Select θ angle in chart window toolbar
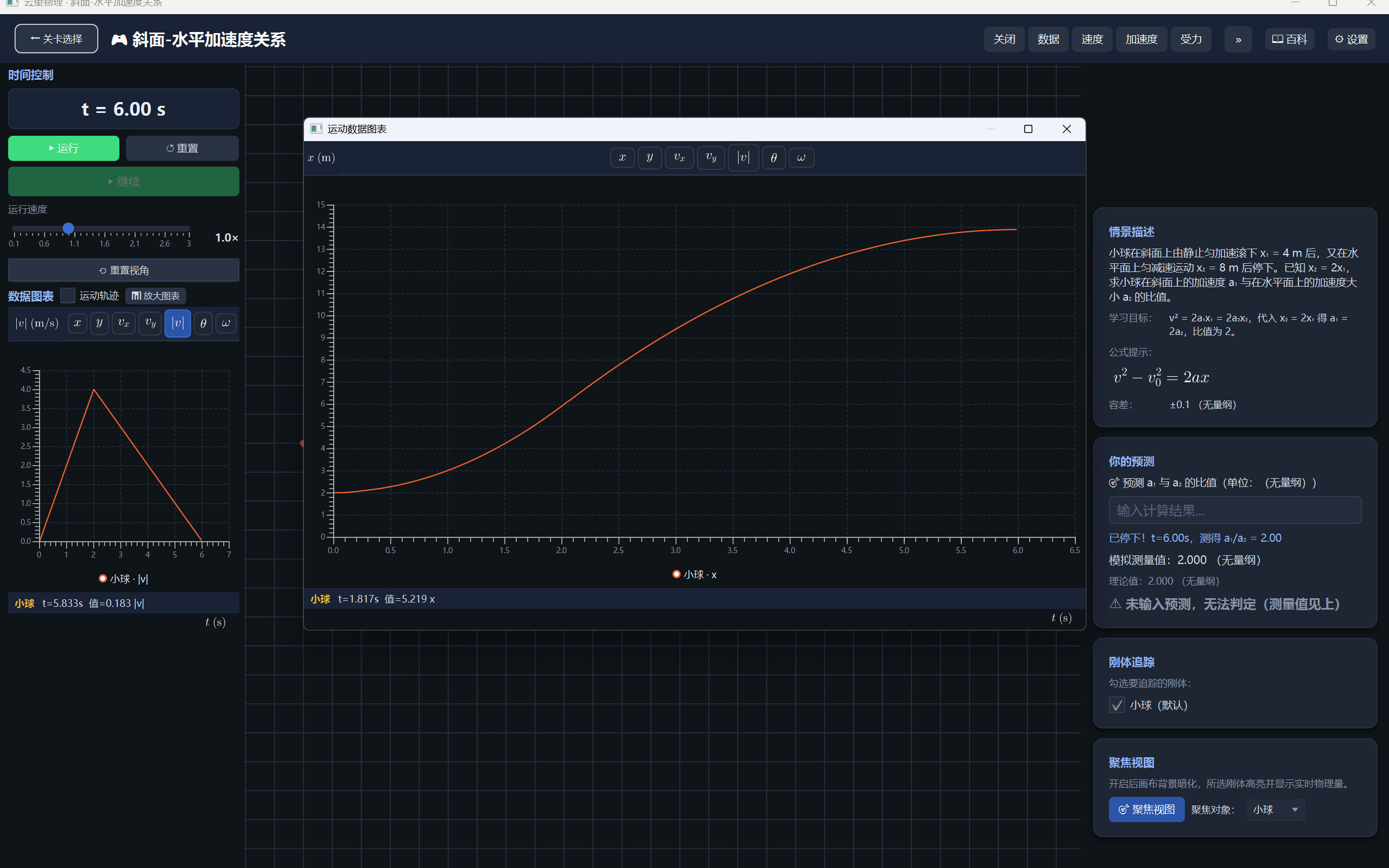This screenshot has height=868, width=1389. pos(773,157)
